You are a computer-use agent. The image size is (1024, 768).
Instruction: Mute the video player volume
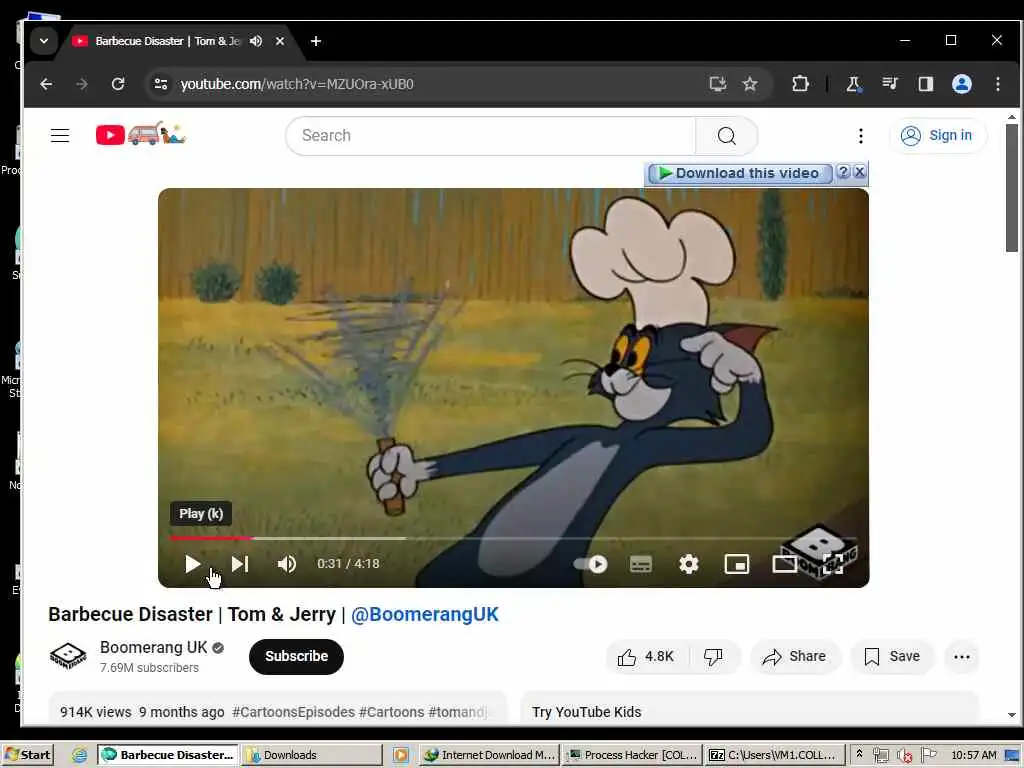point(286,564)
